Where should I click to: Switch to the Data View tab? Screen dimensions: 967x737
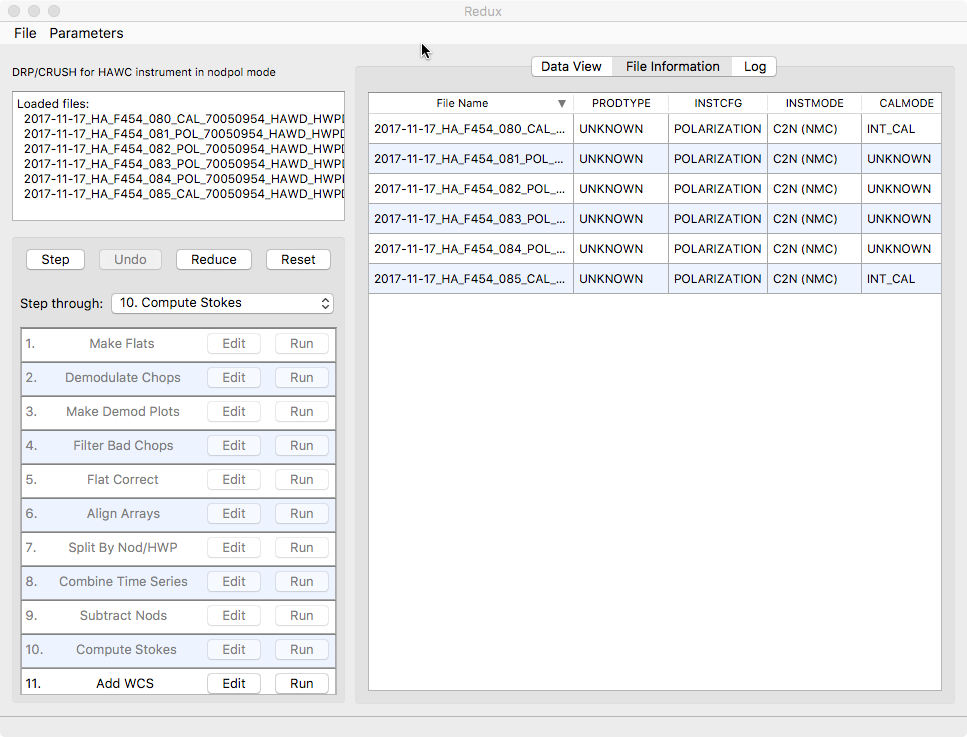point(571,67)
